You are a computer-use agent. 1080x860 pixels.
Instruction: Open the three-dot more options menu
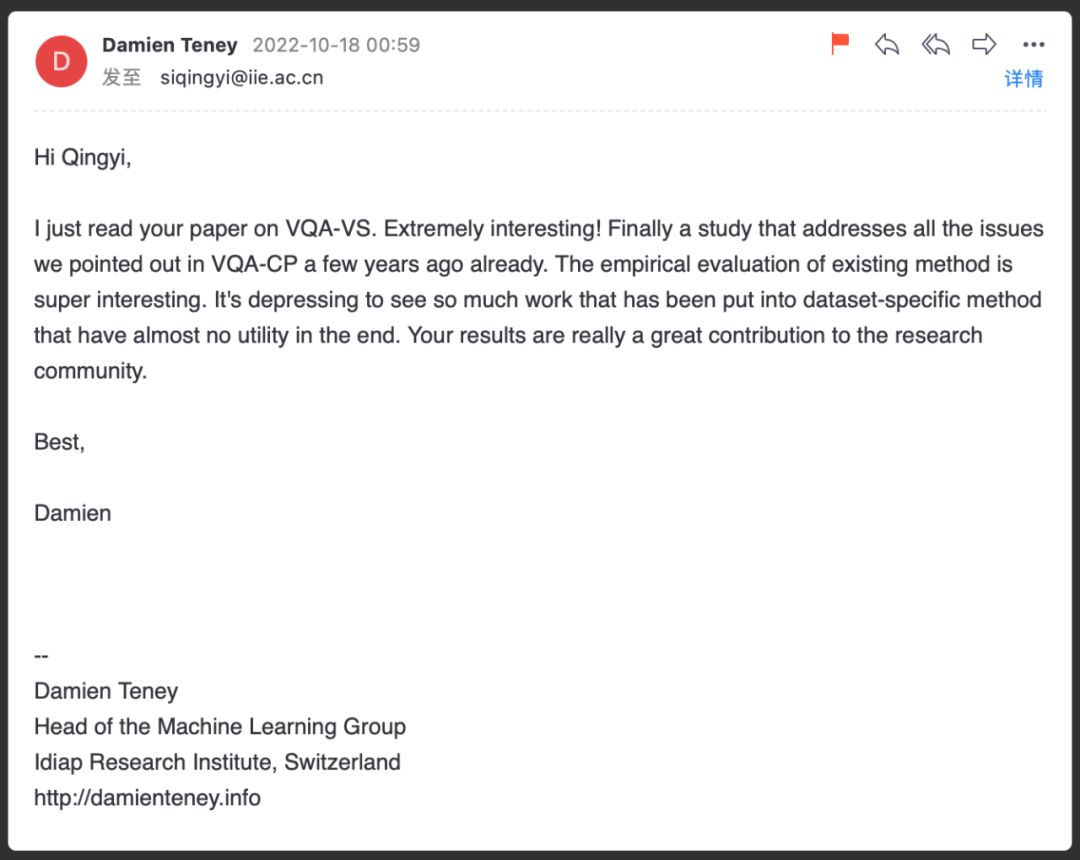point(1033,44)
